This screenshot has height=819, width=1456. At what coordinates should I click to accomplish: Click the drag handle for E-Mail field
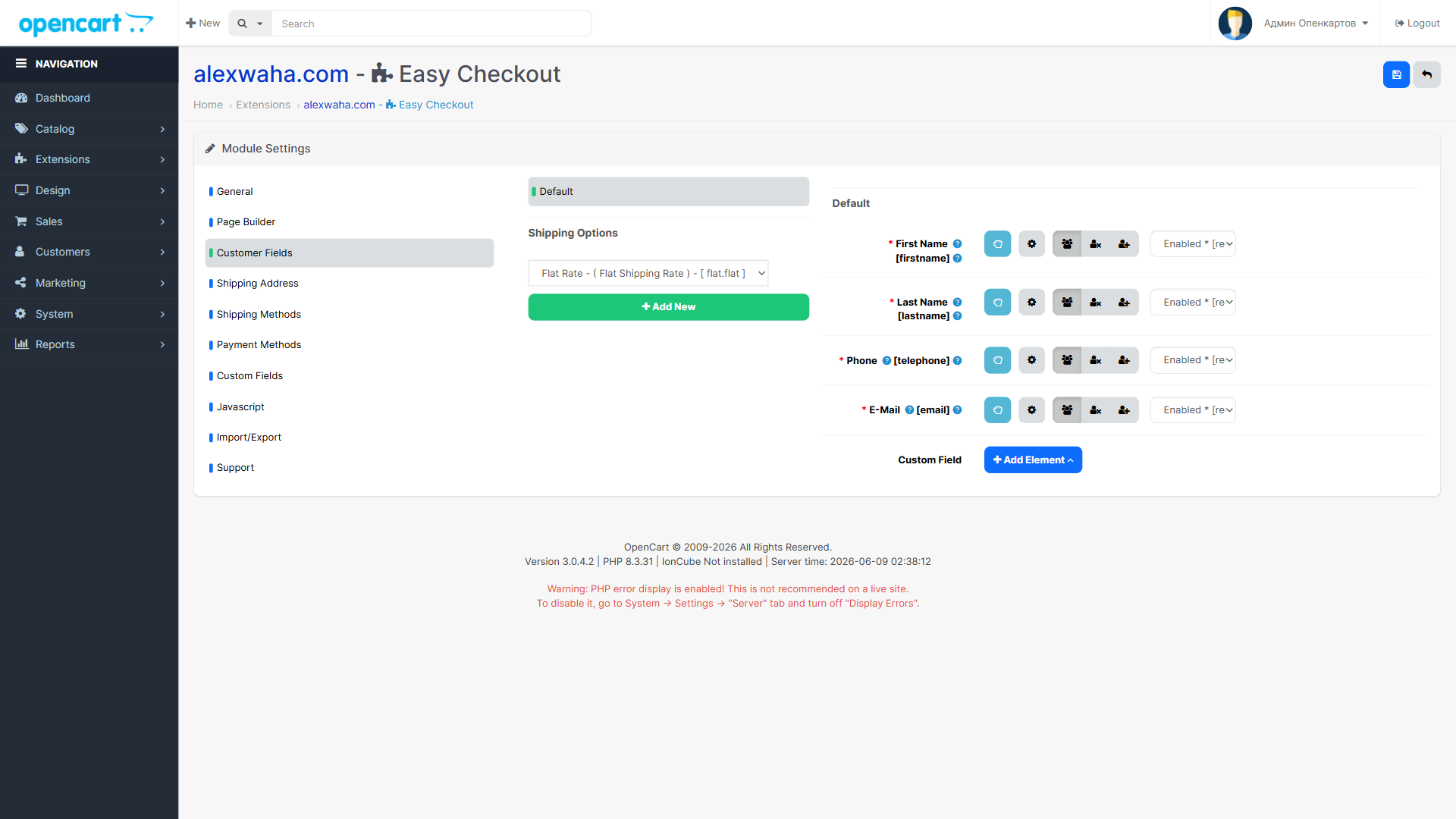997,410
